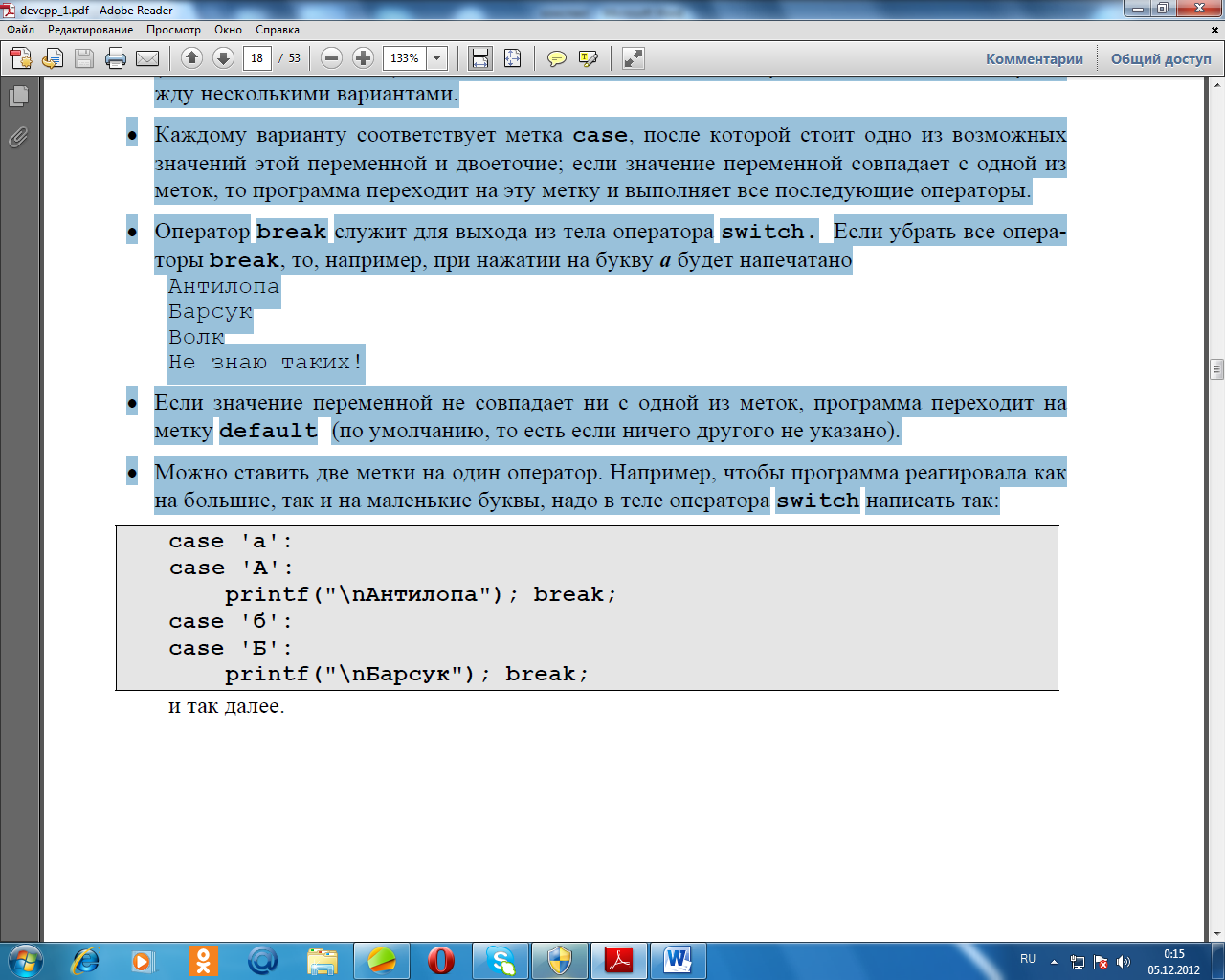Click the text "и так далее."
1225x980 pixels.
click(x=227, y=707)
